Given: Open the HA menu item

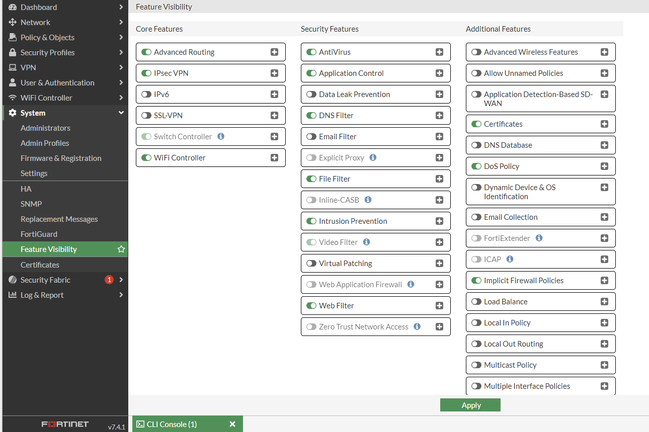Looking at the screenshot, I should pos(26,189).
